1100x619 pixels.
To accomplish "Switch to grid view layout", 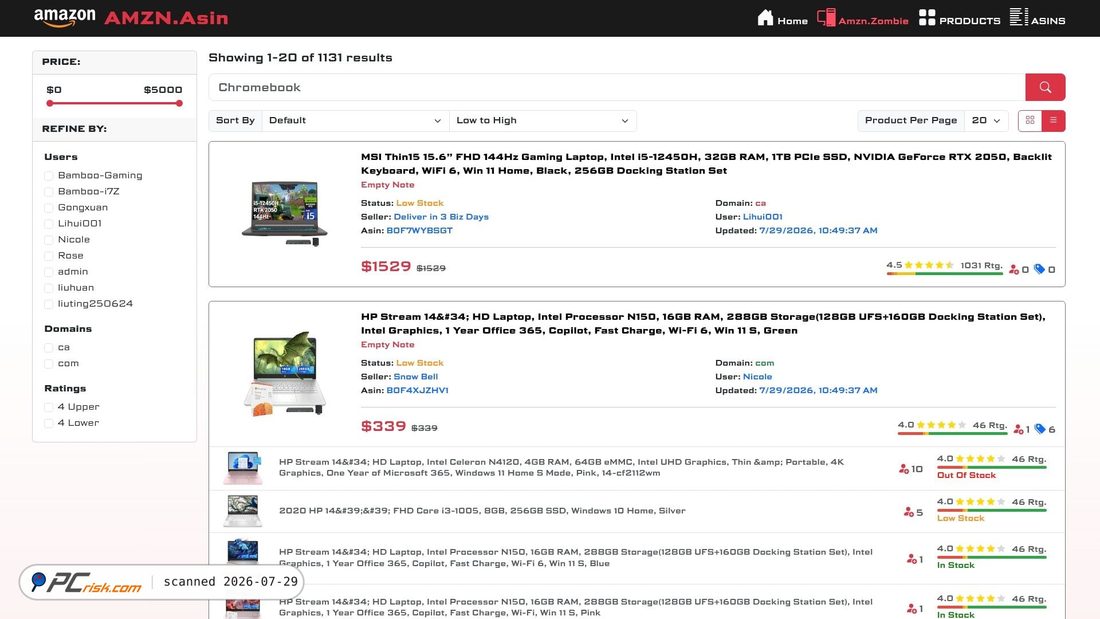I will (1030, 121).
